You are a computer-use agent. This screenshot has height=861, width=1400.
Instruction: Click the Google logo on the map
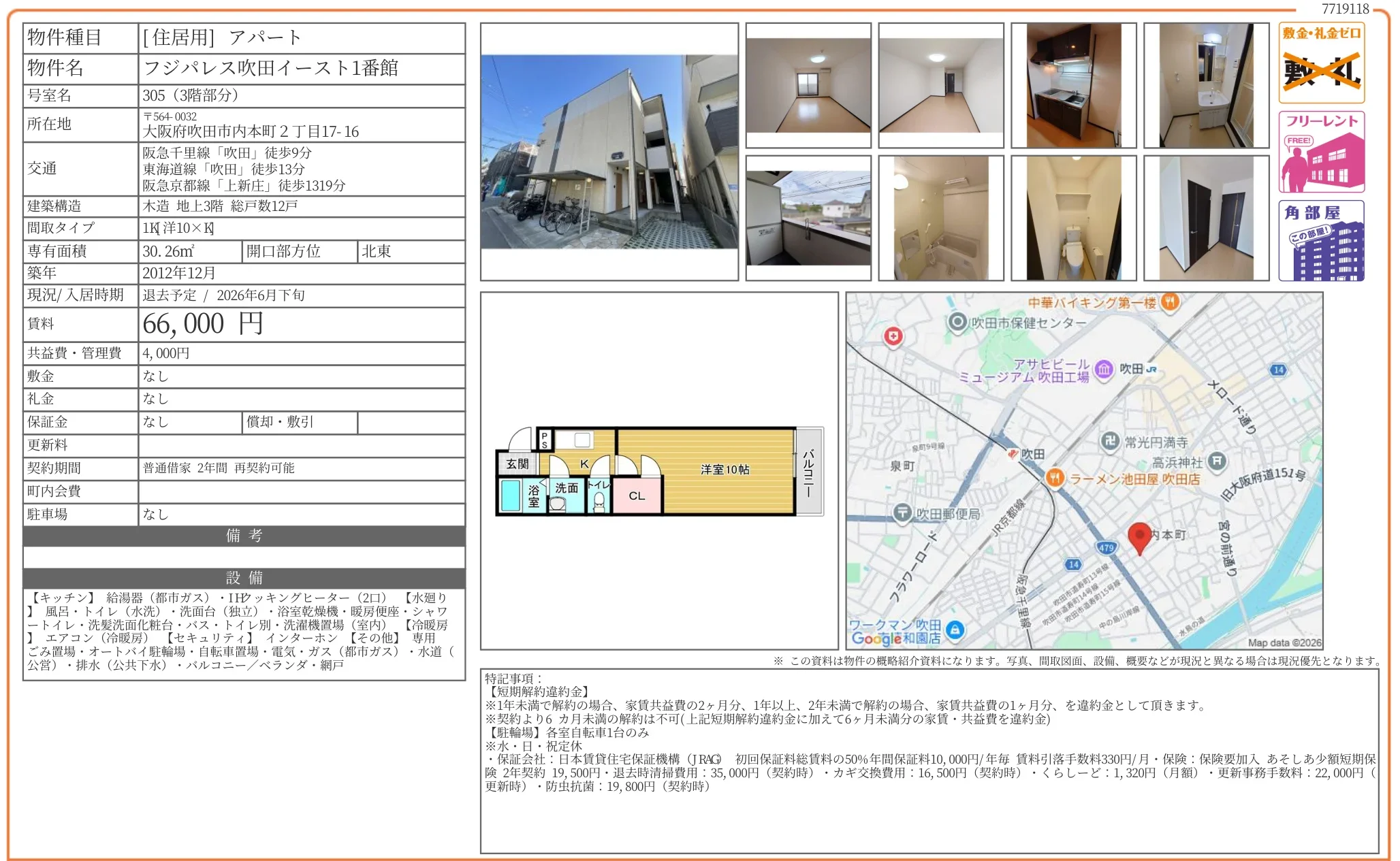coord(878,638)
